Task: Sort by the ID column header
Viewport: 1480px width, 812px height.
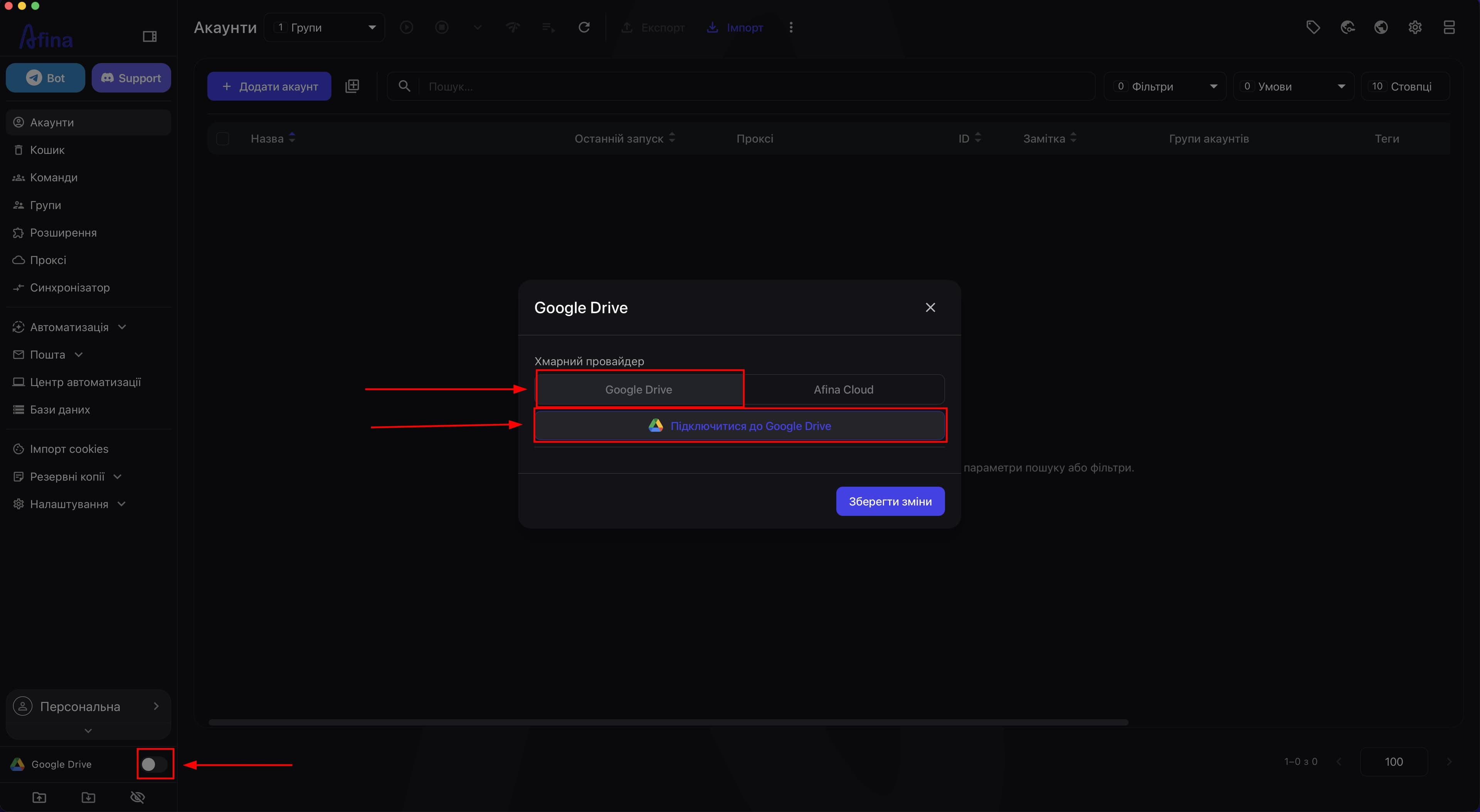Action: [969, 138]
